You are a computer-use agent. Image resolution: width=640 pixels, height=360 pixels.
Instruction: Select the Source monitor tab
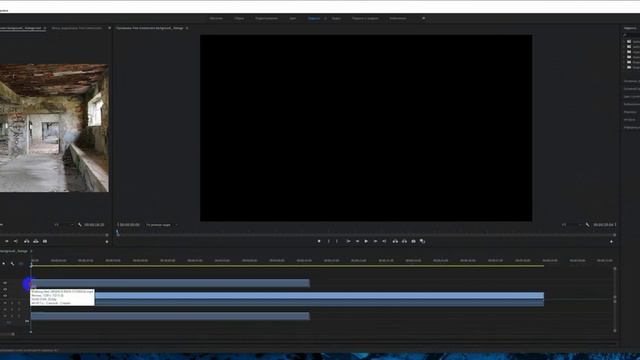click(20, 28)
